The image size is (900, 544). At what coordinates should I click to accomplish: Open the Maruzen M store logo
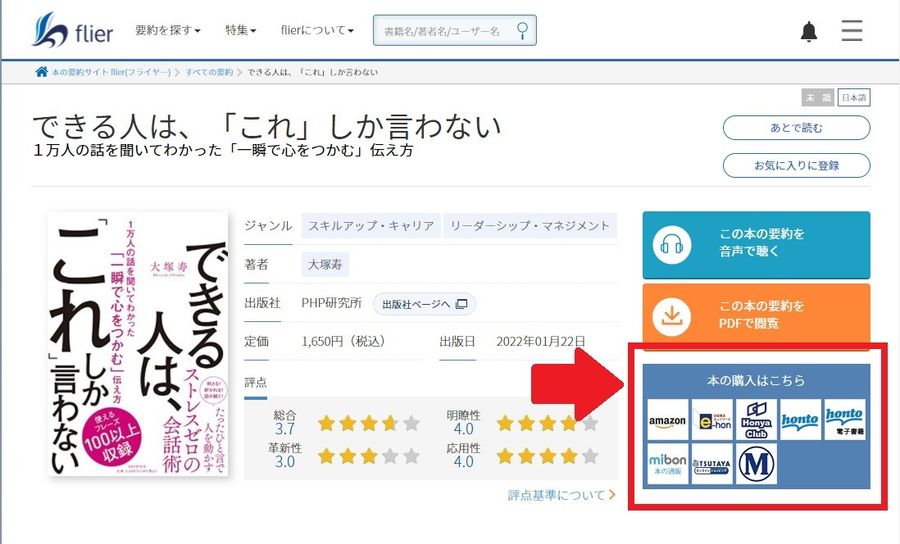(756, 464)
